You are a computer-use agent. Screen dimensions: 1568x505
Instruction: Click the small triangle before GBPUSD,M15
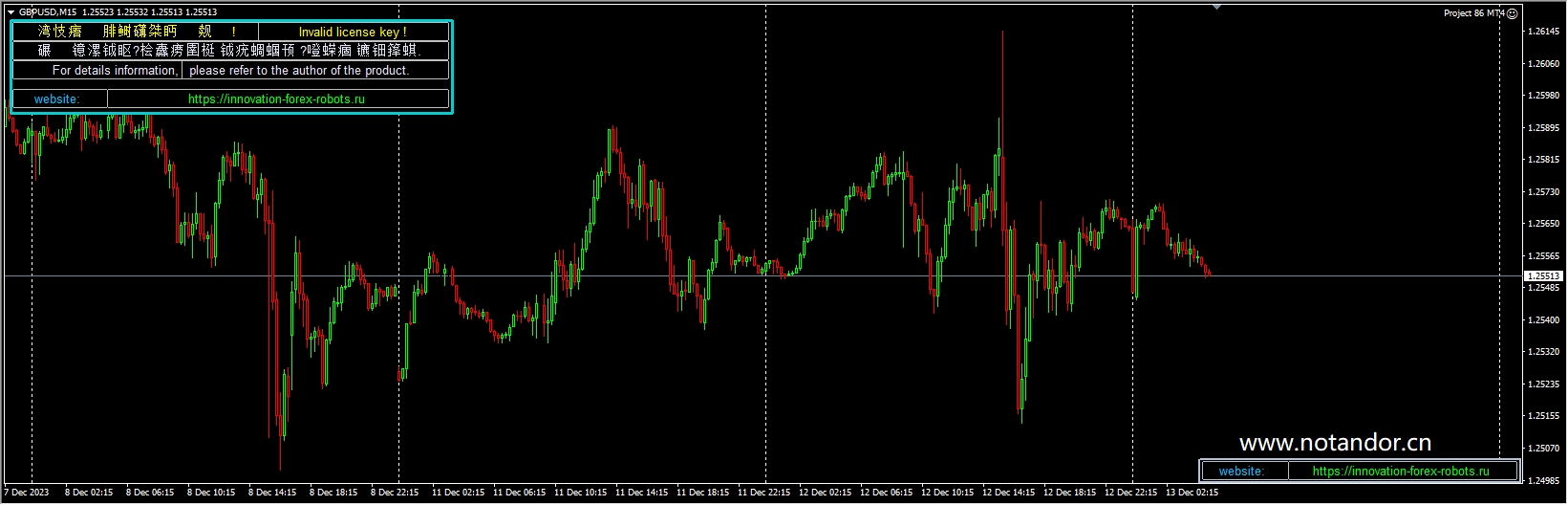coord(11,12)
